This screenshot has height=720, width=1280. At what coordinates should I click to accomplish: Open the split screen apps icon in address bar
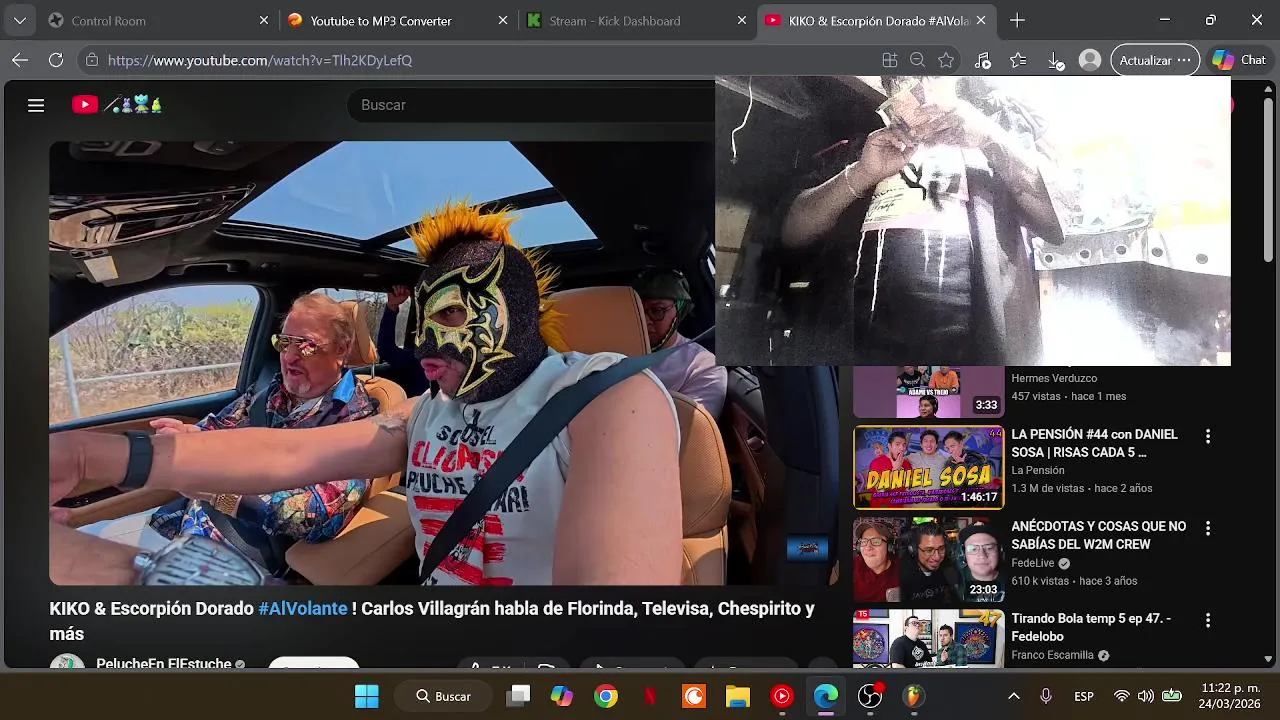890,60
